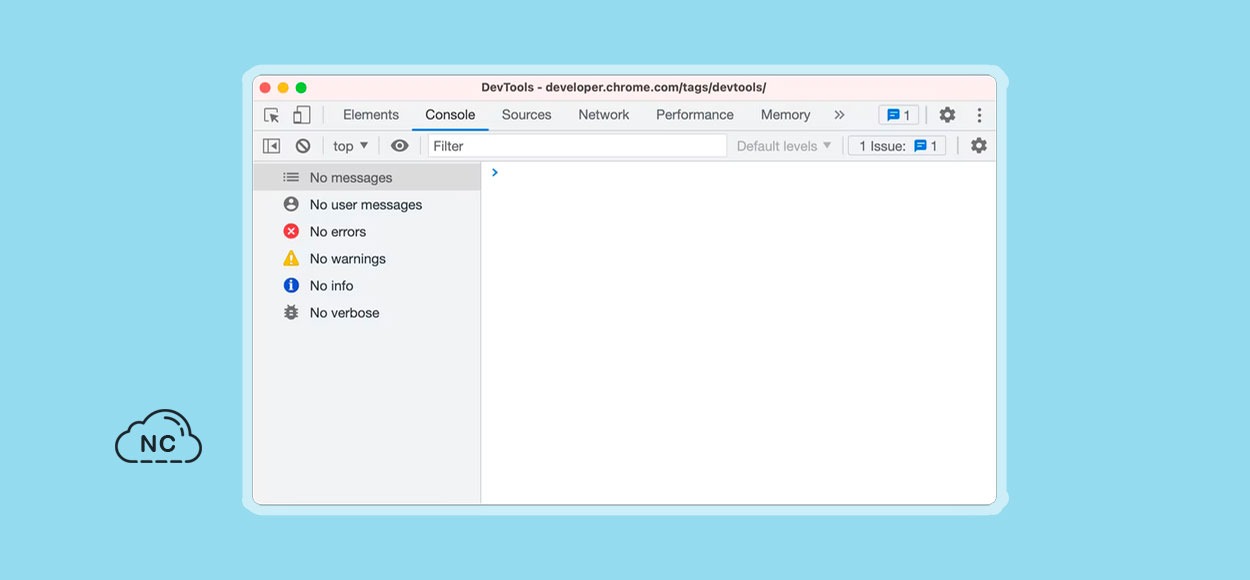Screen dimensions: 1250x580
Task: Open the Memory tab
Action: [785, 115]
